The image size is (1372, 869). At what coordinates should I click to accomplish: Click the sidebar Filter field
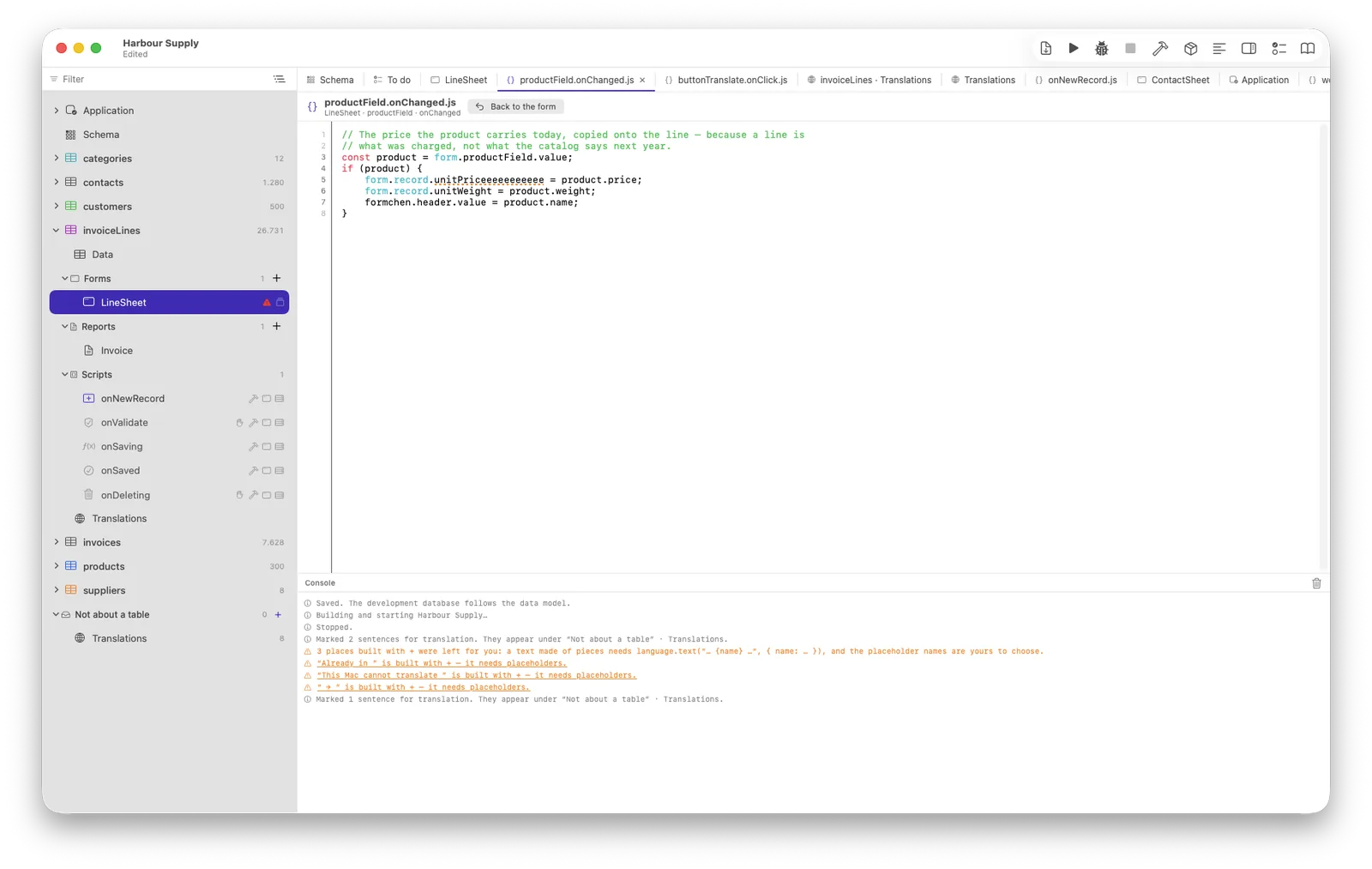click(159, 79)
